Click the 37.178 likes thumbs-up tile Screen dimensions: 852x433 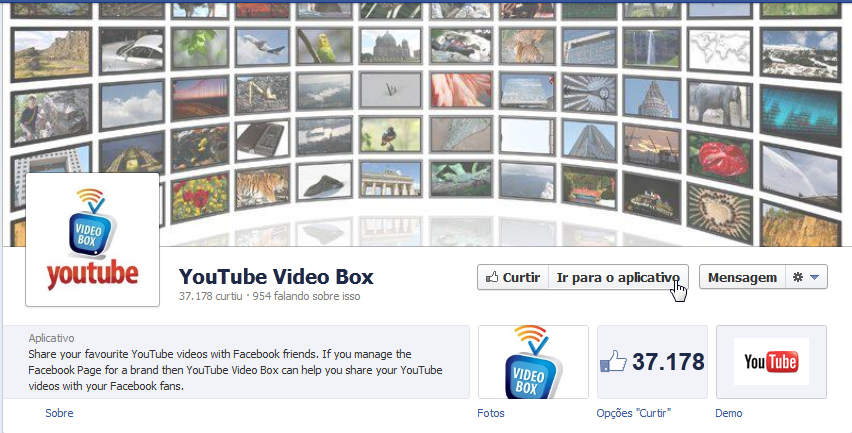click(652, 362)
